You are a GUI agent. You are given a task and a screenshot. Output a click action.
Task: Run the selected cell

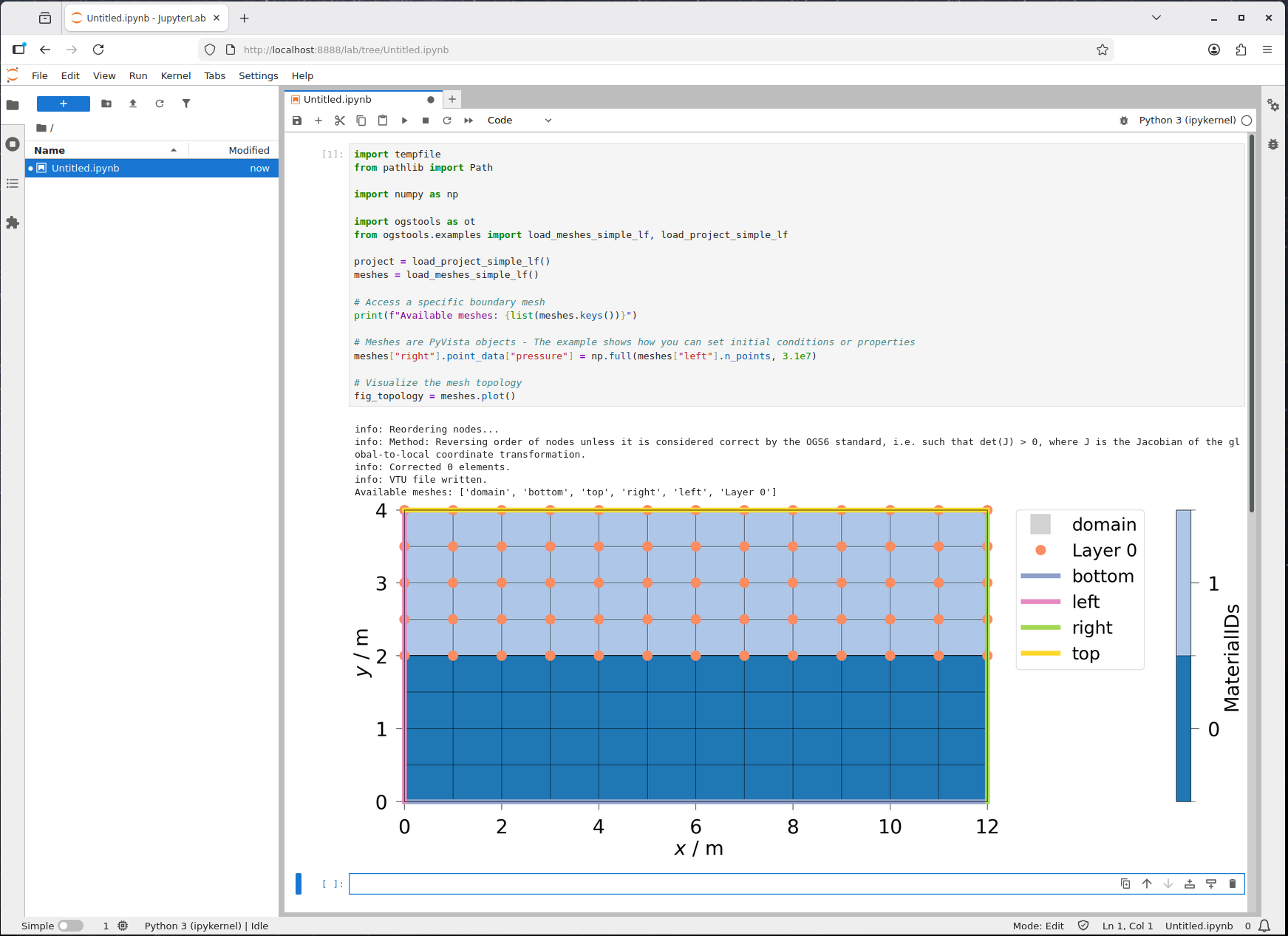coord(404,121)
